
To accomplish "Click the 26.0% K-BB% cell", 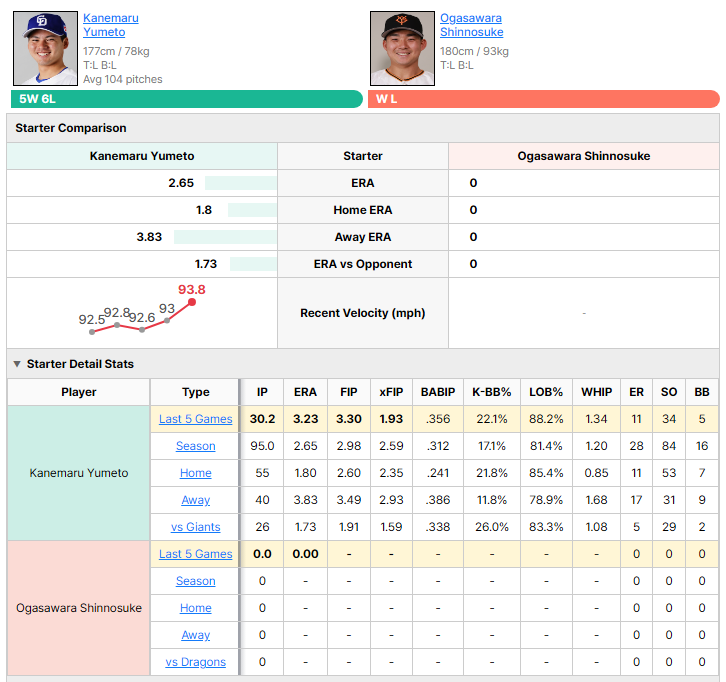I will pos(492,527).
